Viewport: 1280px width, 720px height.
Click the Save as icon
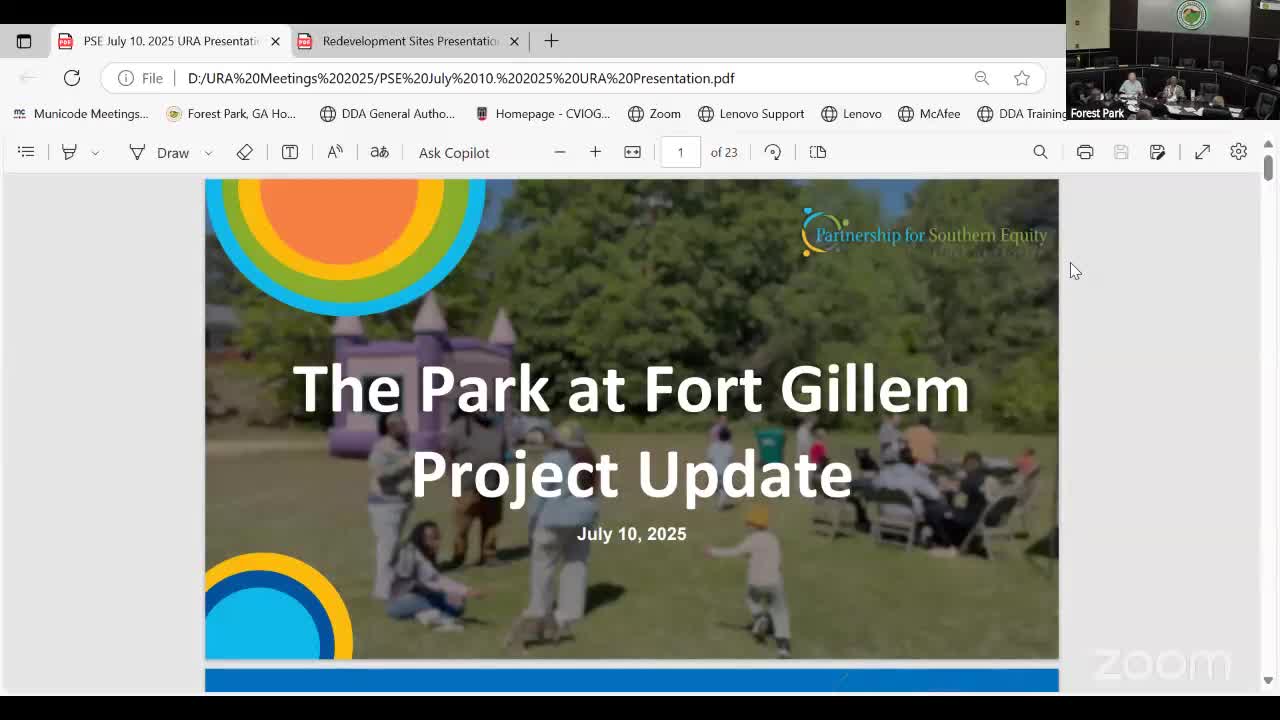1157,152
